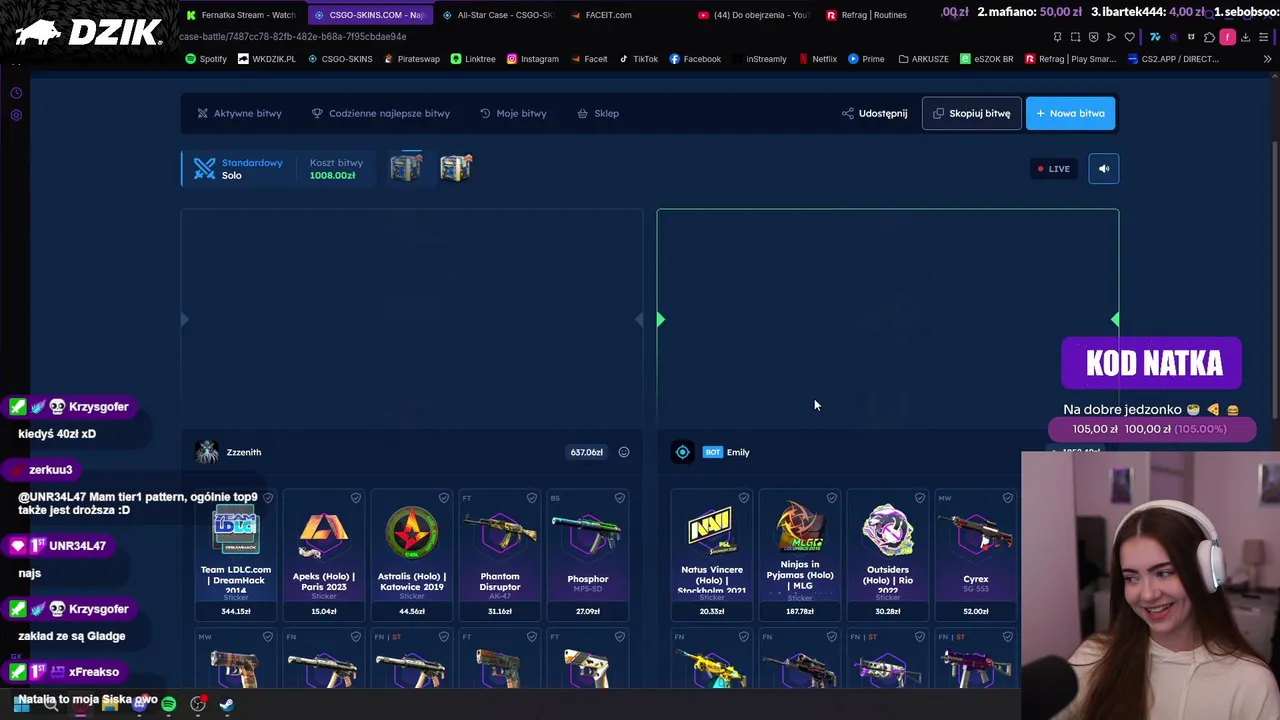Select the Standardowy Solo mode box

(x=238, y=168)
